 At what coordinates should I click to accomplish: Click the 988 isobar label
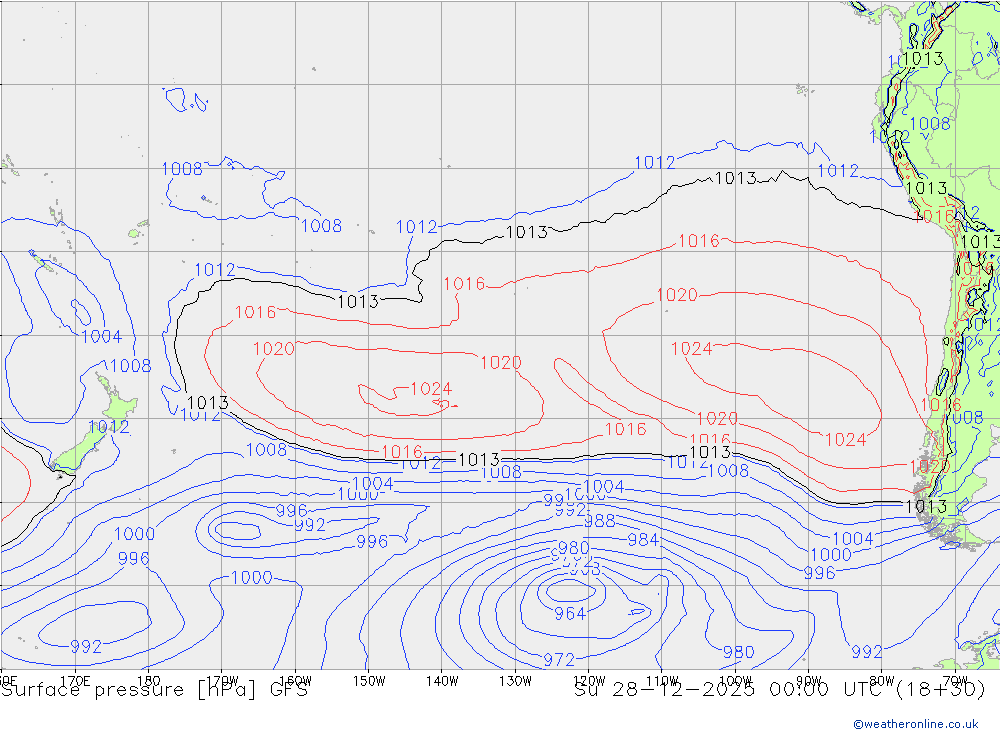pos(599,521)
